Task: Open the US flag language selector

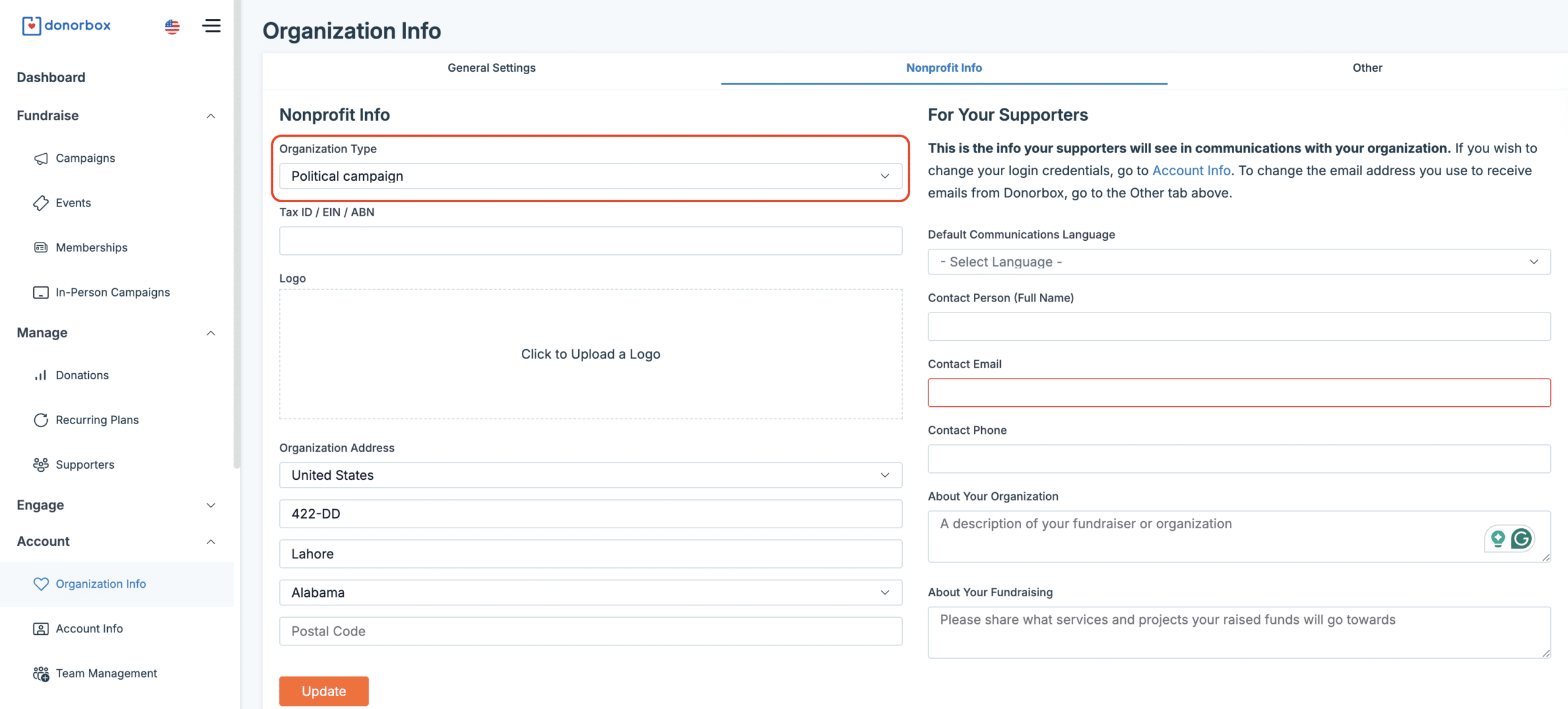Action: (x=172, y=26)
